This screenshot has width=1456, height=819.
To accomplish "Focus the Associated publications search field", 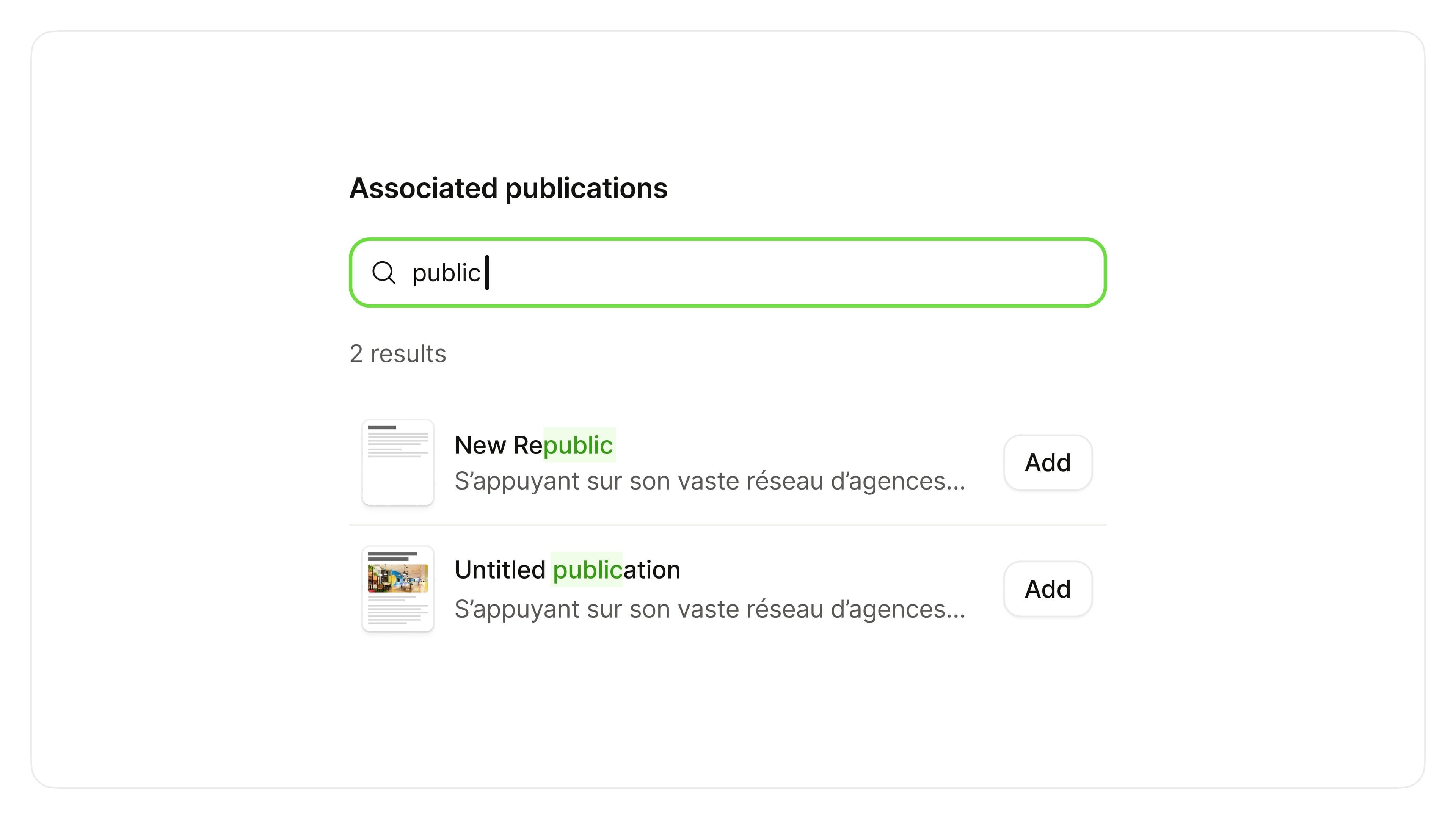I will (728, 273).
